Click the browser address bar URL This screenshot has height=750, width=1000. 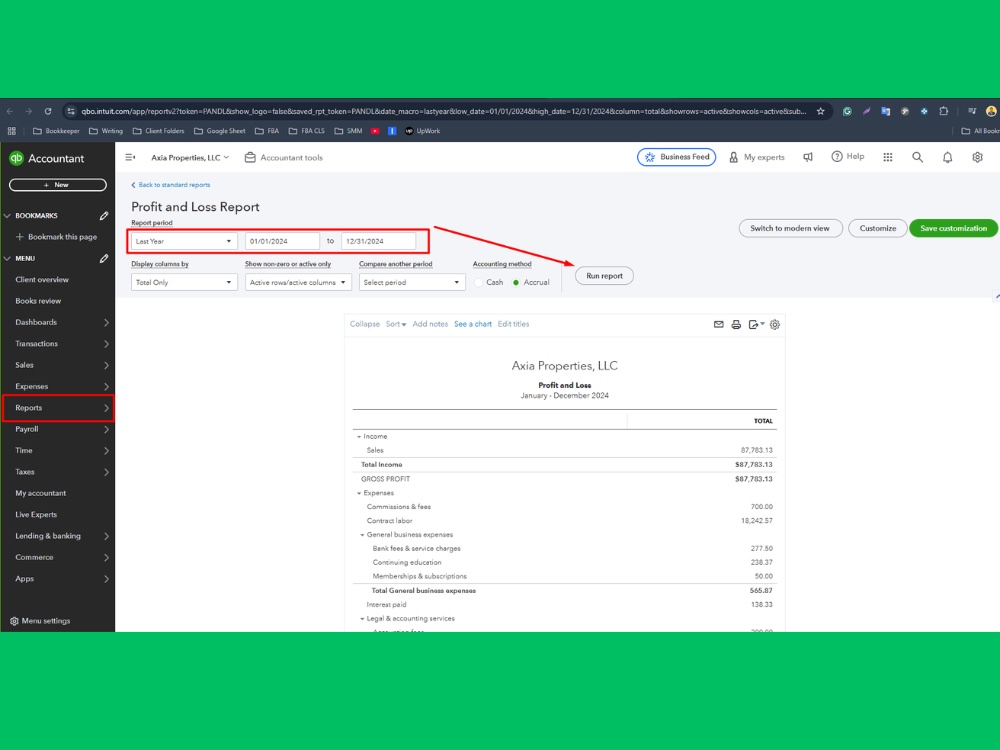pos(443,111)
